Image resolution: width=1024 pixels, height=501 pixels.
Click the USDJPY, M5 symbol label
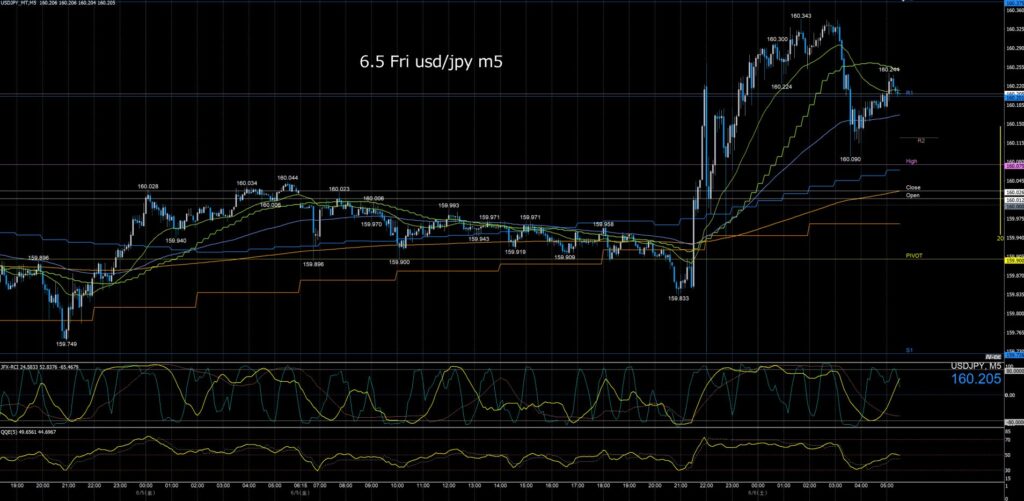pyautogui.click(x=976, y=367)
